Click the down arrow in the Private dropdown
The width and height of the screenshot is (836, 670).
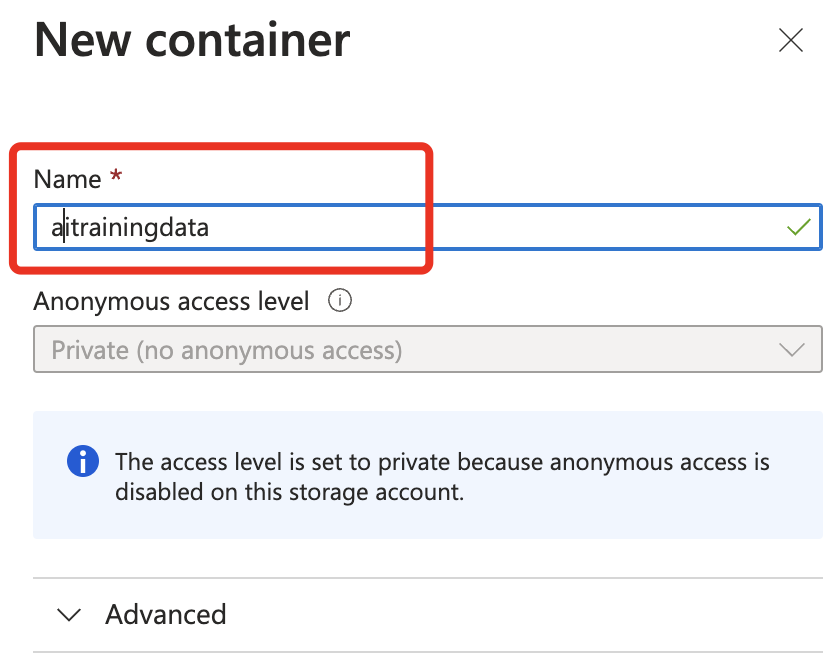[791, 350]
